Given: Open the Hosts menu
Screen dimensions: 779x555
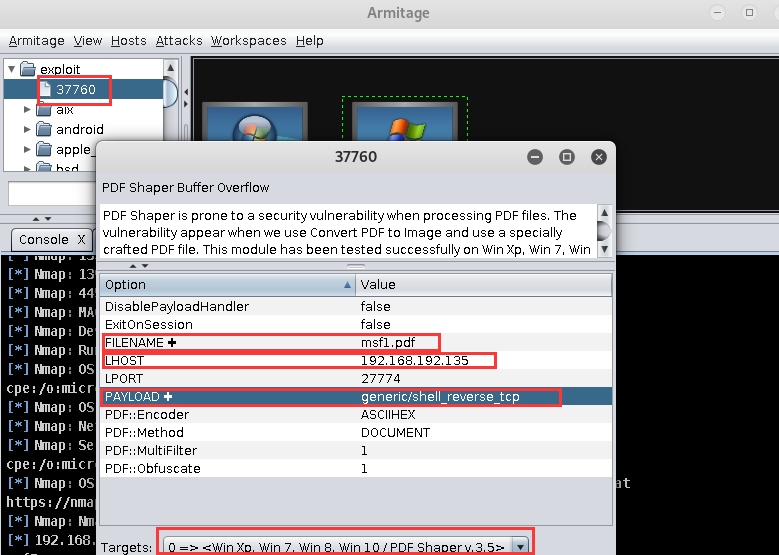Looking at the screenshot, I should tap(129, 41).
